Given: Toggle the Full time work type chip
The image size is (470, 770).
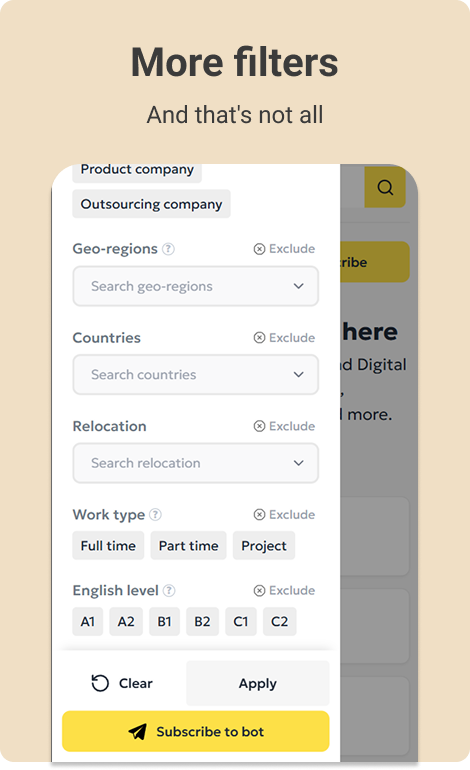Looking at the screenshot, I should (108, 546).
